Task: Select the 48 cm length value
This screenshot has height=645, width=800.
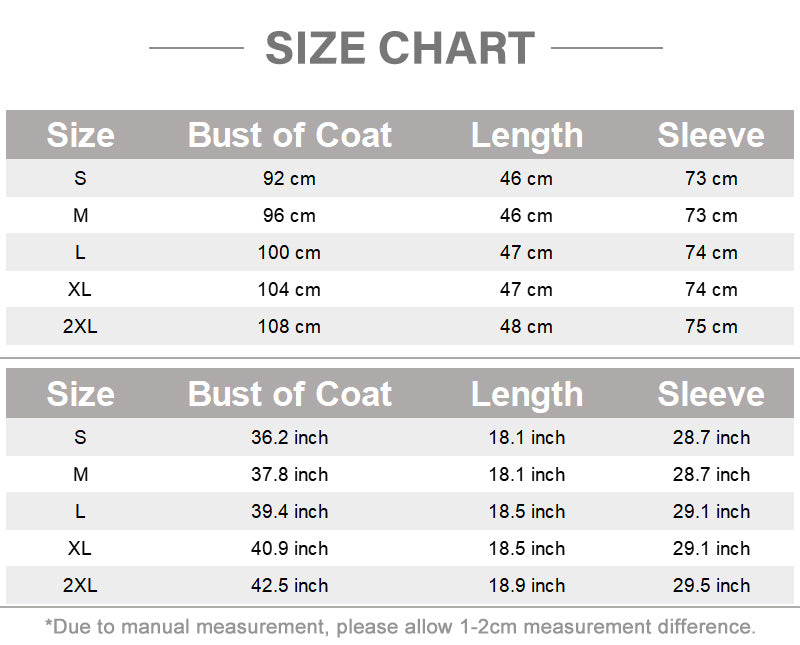Action: 526,327
